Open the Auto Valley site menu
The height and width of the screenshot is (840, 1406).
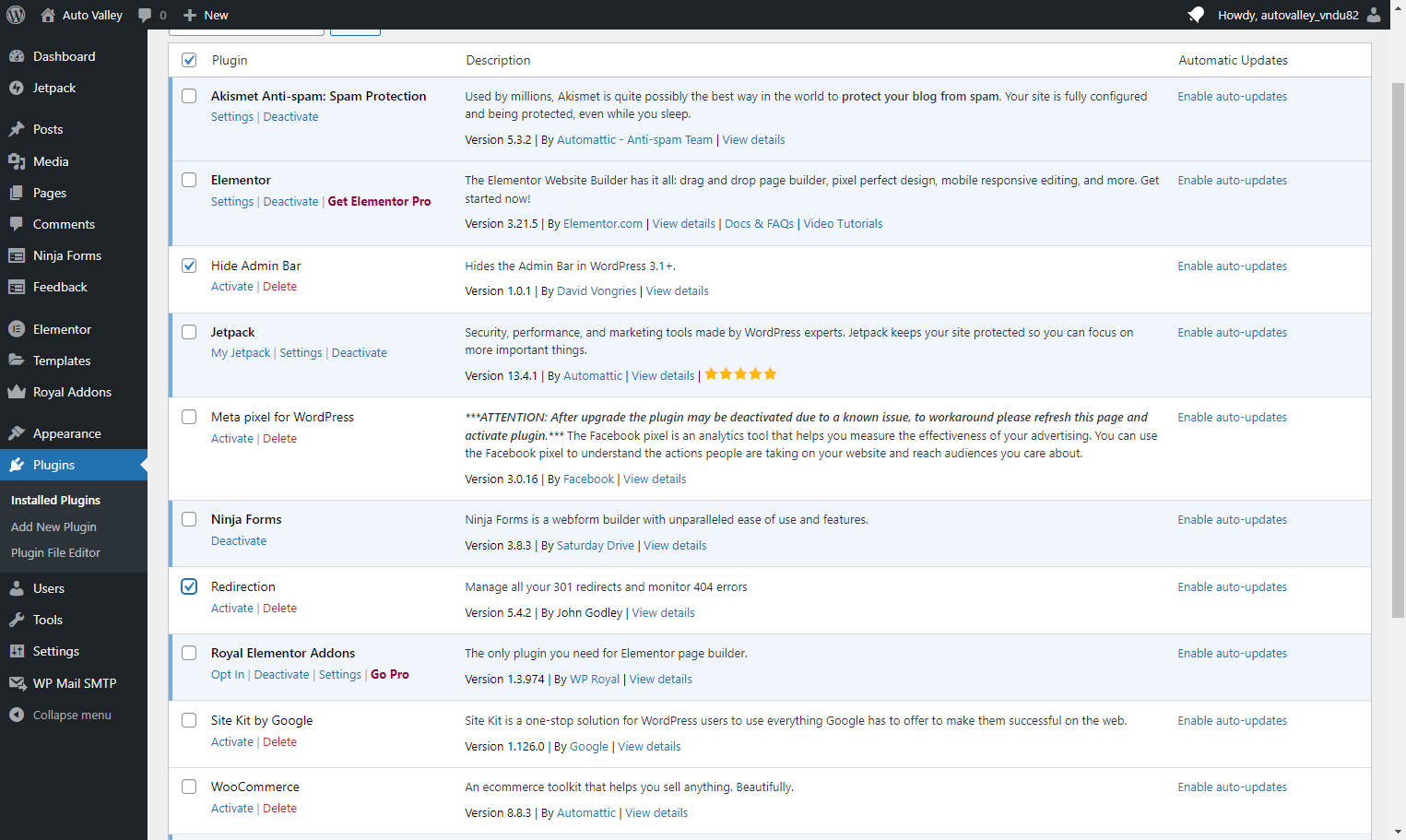click(82, 15)
